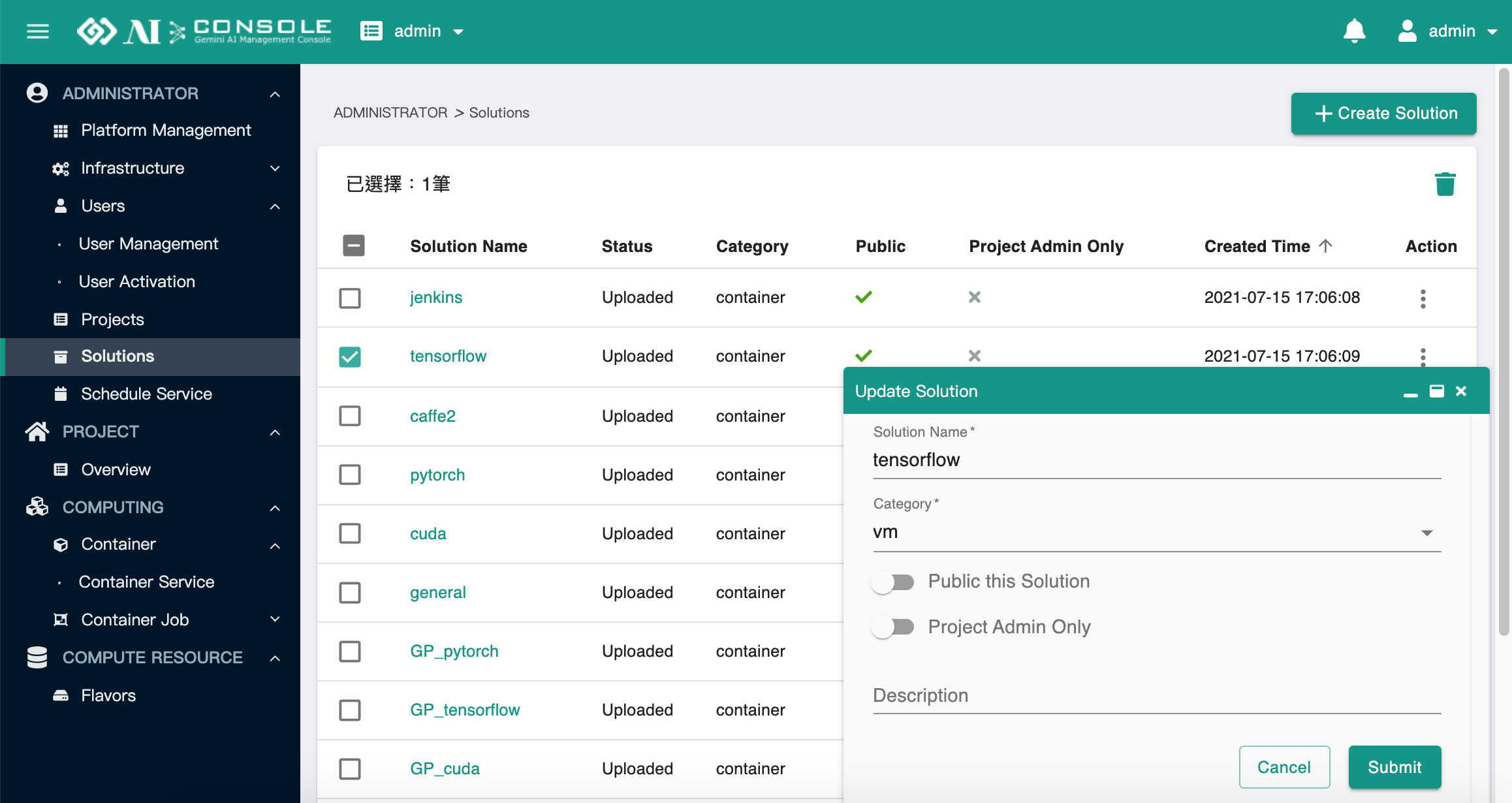Viewport: 1512px width, 803px height.
Task: Click the PROJECT home icon
Action: point(37,432)
